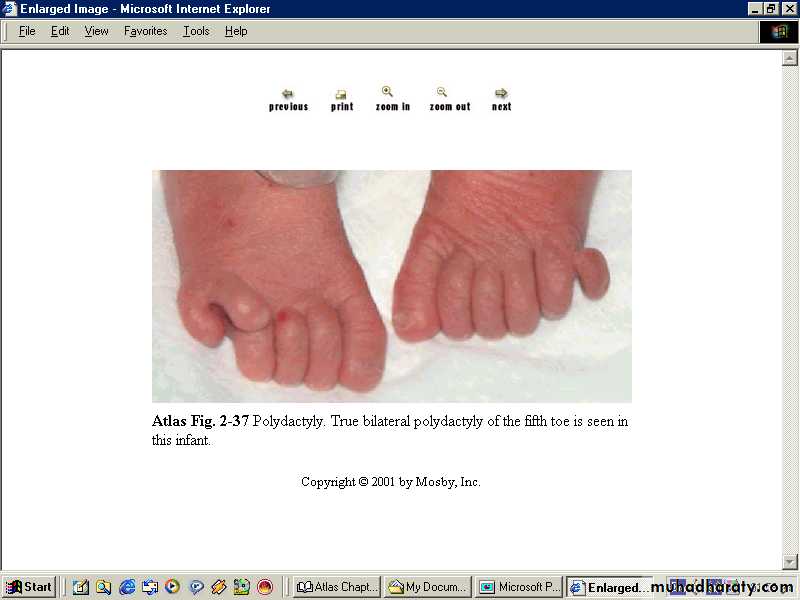Open the Edit menu

(60, 31)
